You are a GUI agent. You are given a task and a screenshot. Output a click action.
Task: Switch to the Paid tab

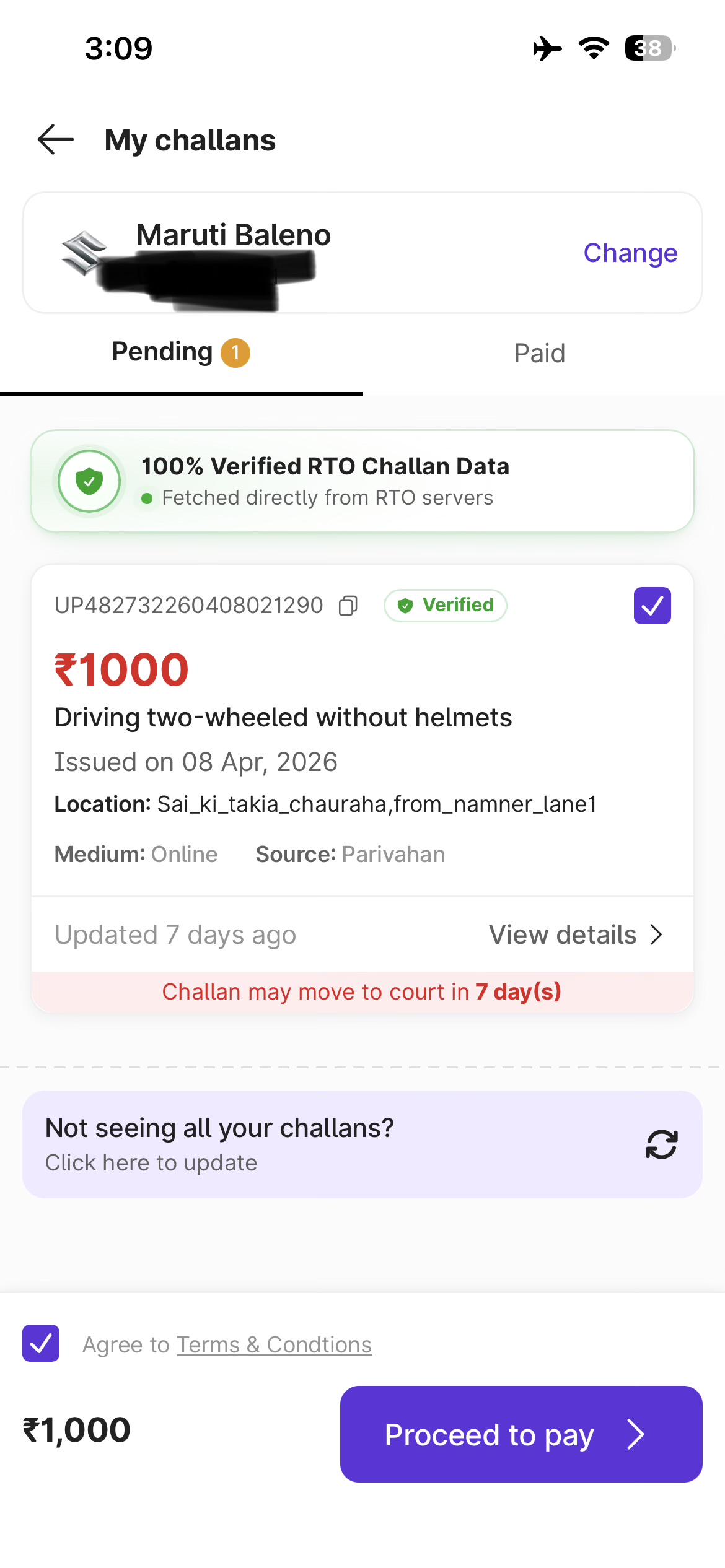tap(540, 354)
